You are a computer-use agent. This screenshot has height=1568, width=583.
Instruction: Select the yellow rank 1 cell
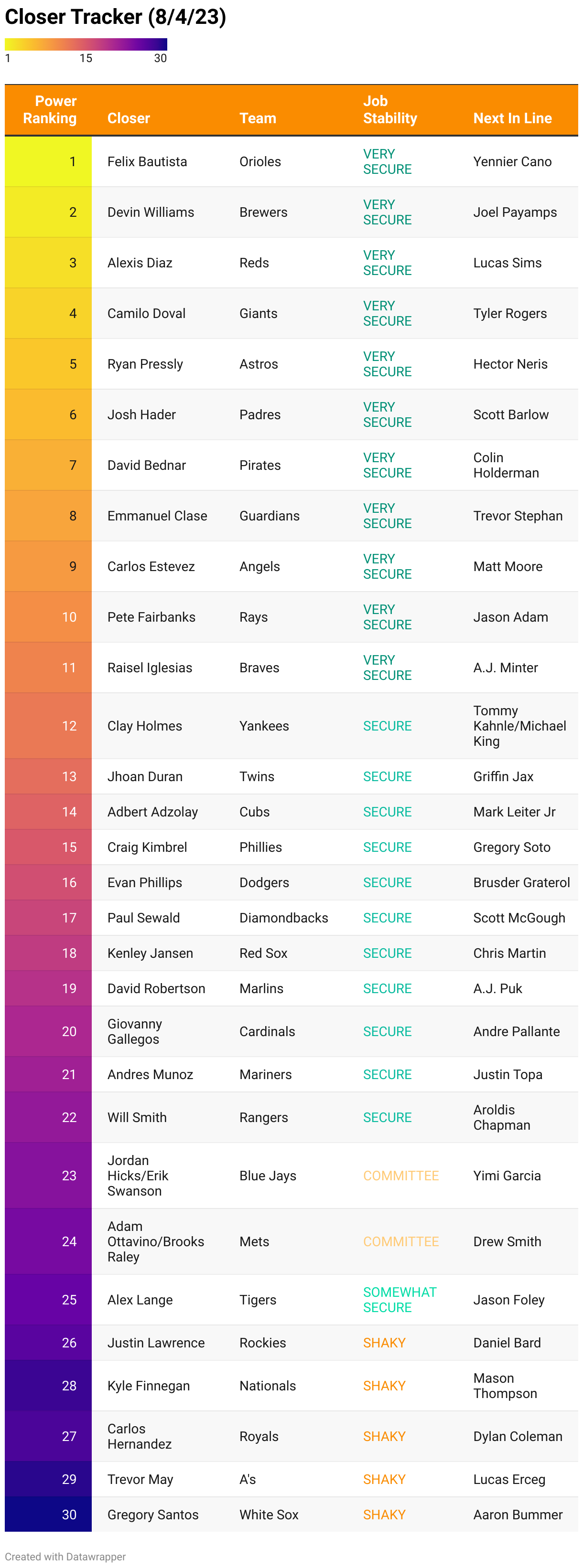tap(48, 161)
